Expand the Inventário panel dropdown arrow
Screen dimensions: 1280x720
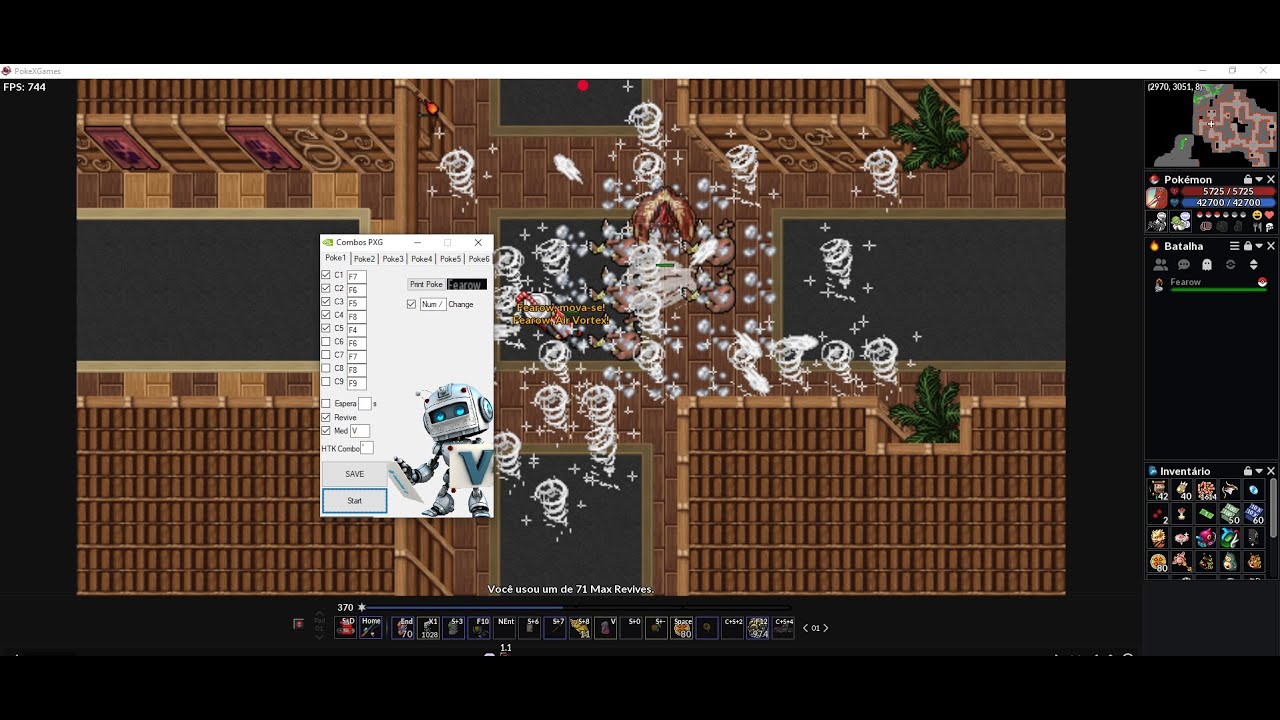[x=1259, y=471]
